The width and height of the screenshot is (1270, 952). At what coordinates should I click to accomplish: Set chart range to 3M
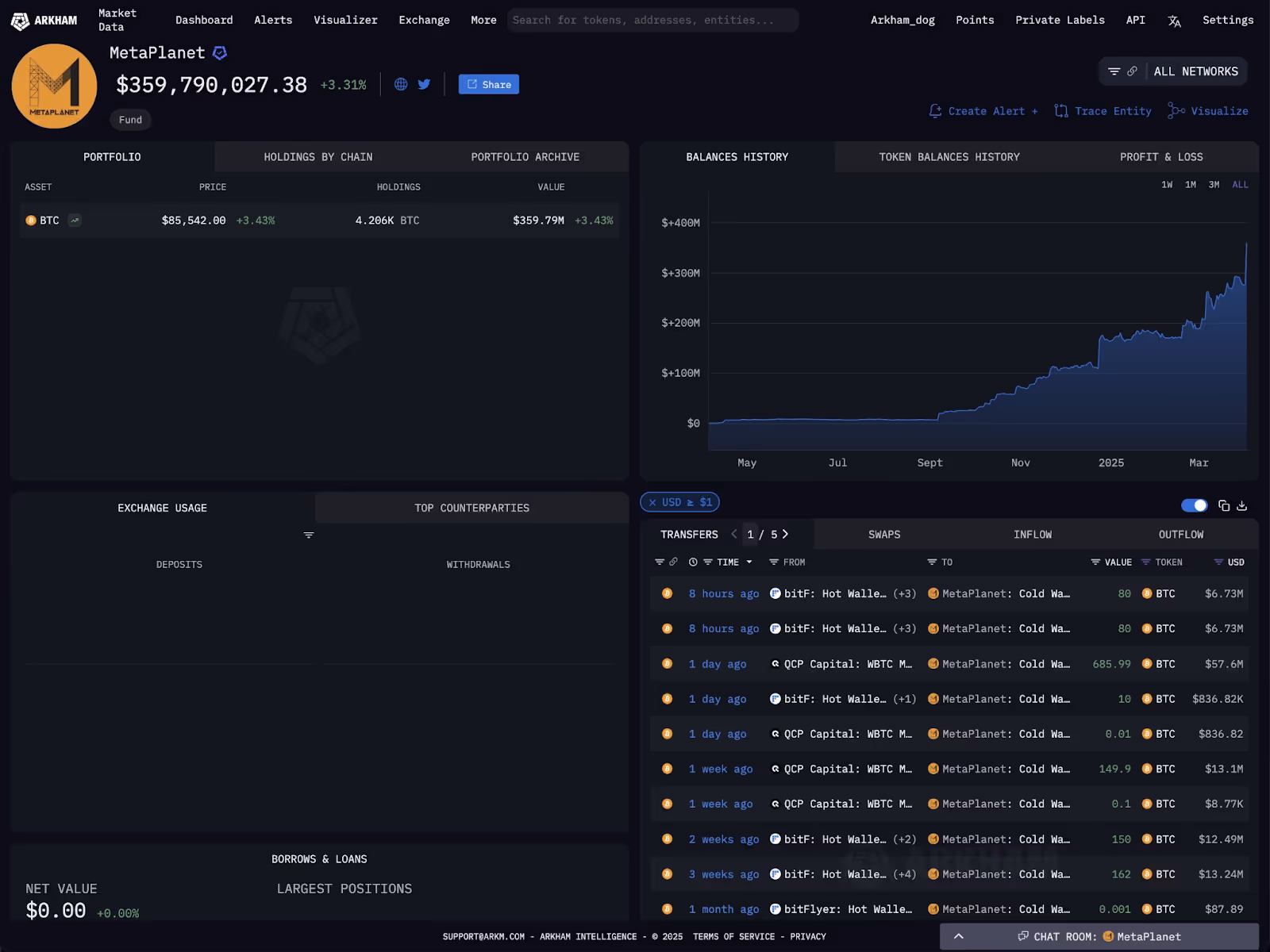(1214, 185)
